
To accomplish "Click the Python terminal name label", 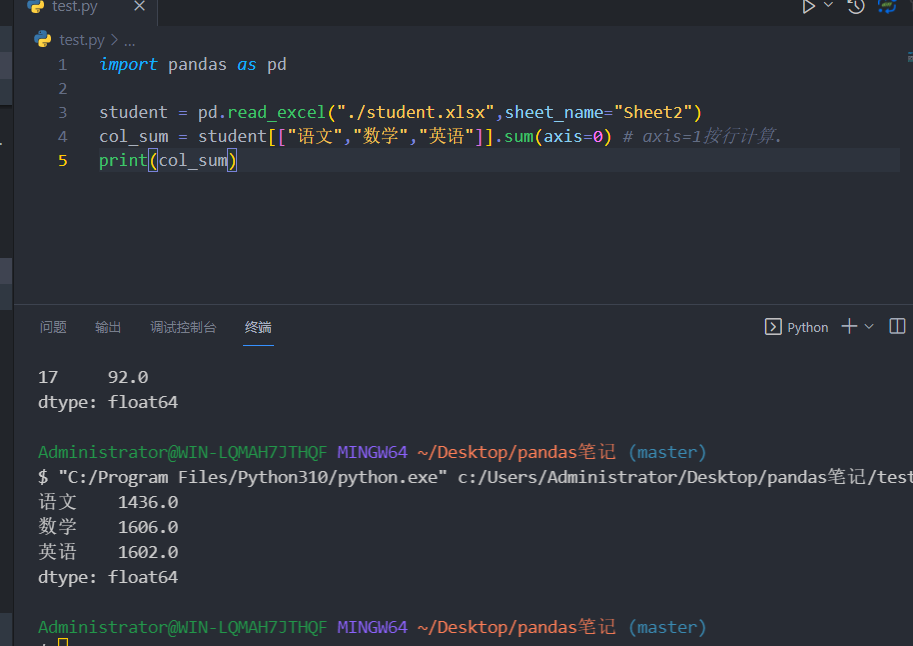I will pyautogui.click(x=807, y=327).
